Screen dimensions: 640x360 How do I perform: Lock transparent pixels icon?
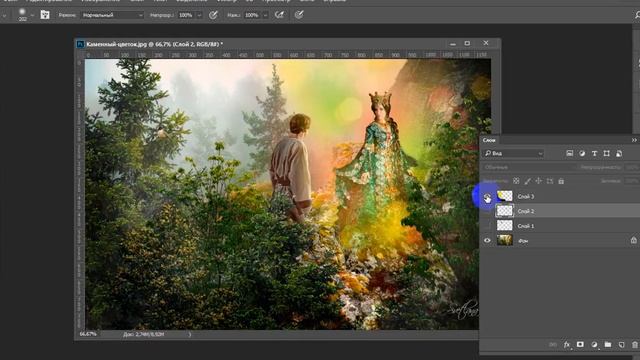click(516, 181)
